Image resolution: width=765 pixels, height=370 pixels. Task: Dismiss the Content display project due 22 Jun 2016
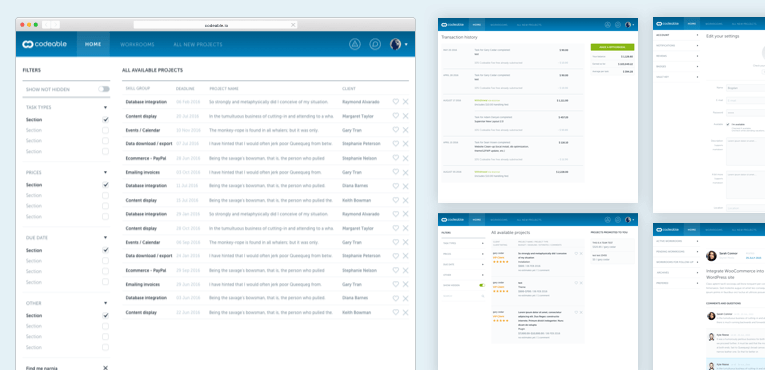(405, 312)
